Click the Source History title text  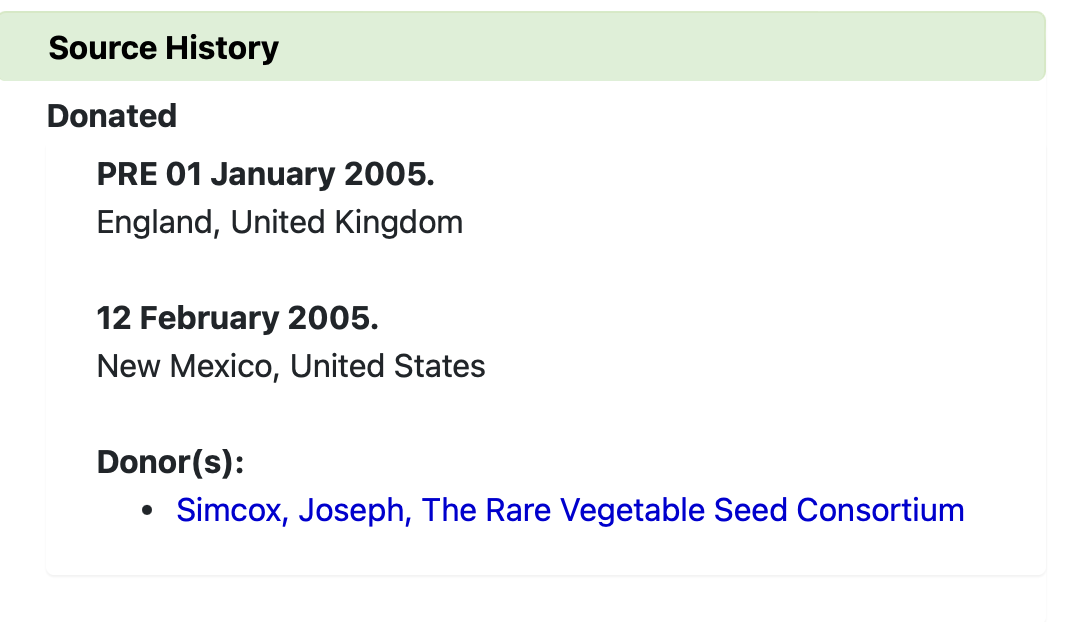164,48
